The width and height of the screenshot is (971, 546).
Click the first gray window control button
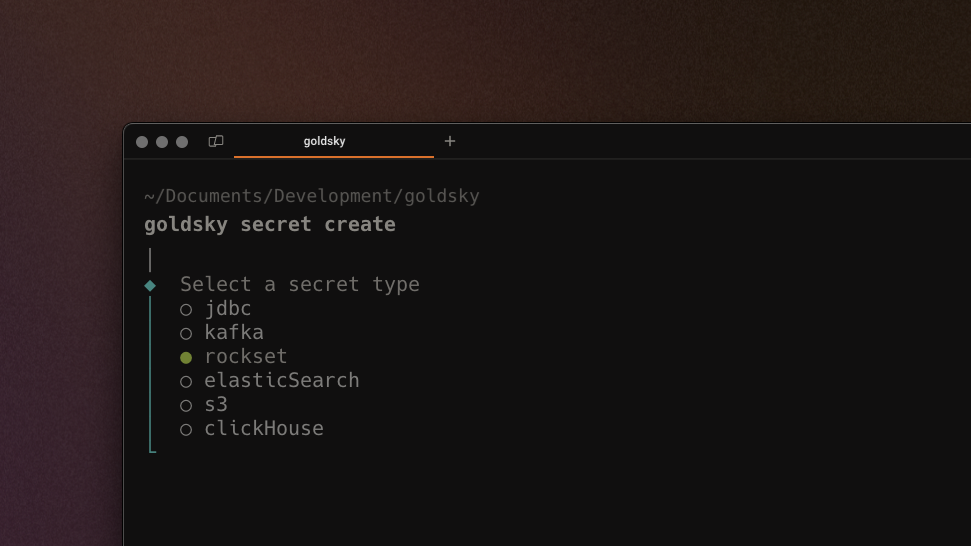[142, 142]
